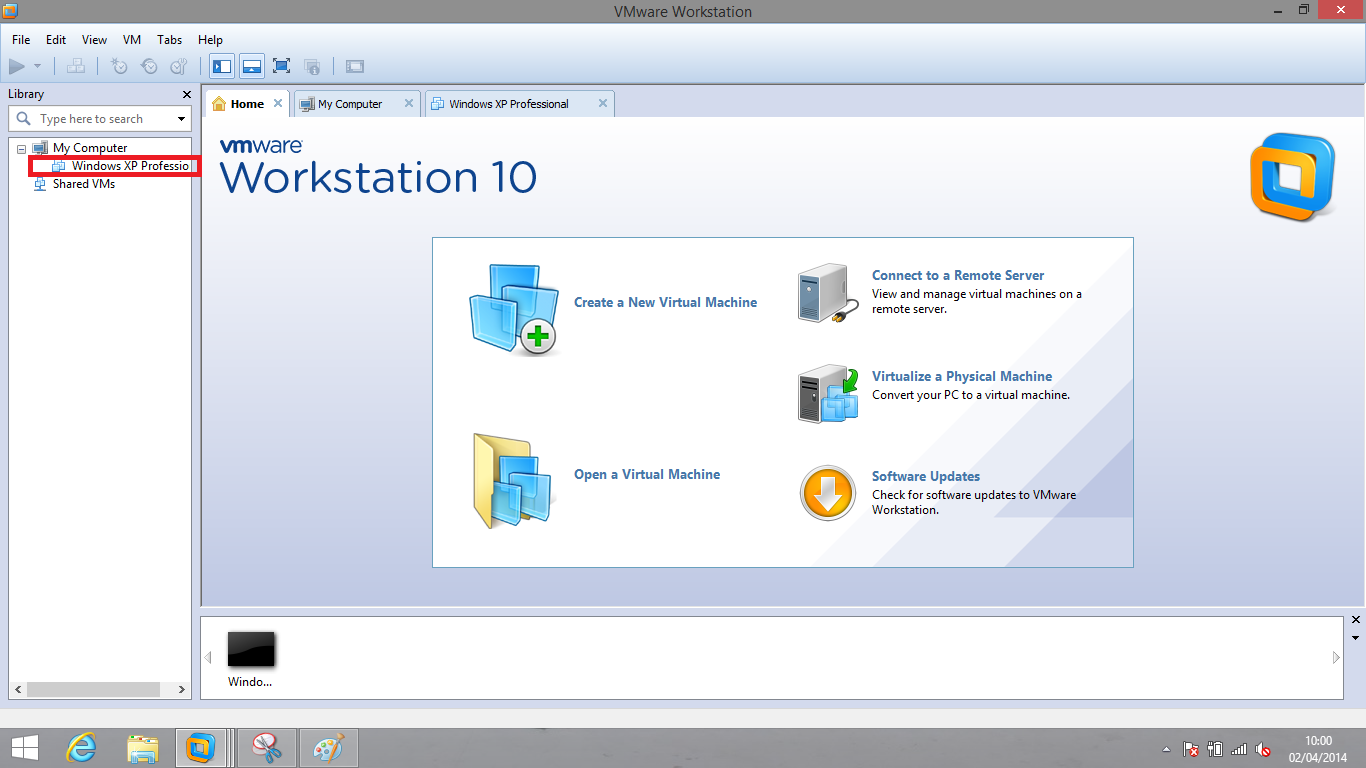
Task: Click the Connect to a Remote Server link
Action: tap(958, 275)
